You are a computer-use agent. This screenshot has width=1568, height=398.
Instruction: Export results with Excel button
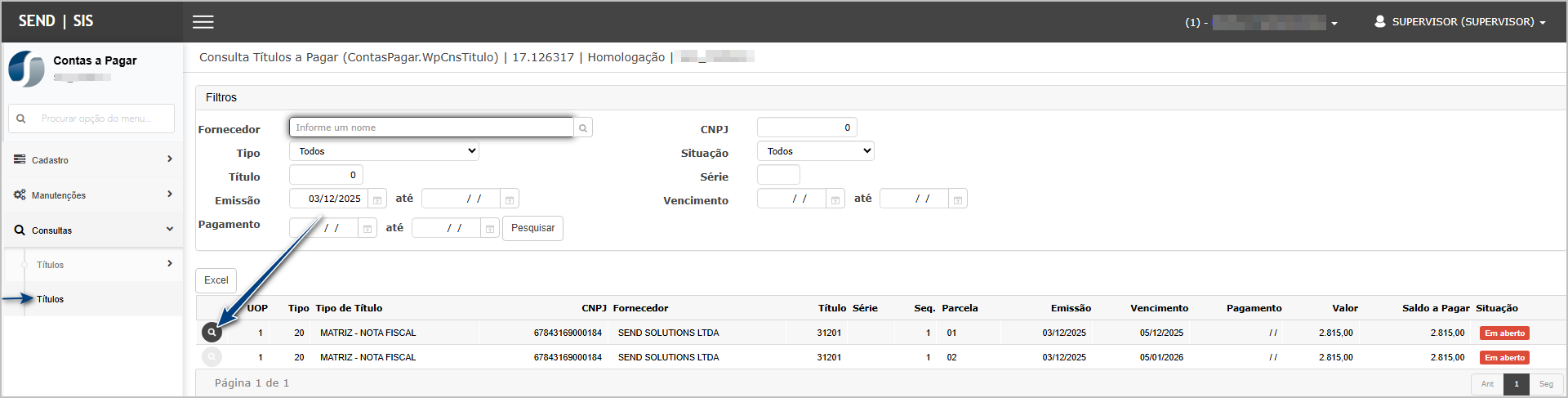tap(216, 280)
